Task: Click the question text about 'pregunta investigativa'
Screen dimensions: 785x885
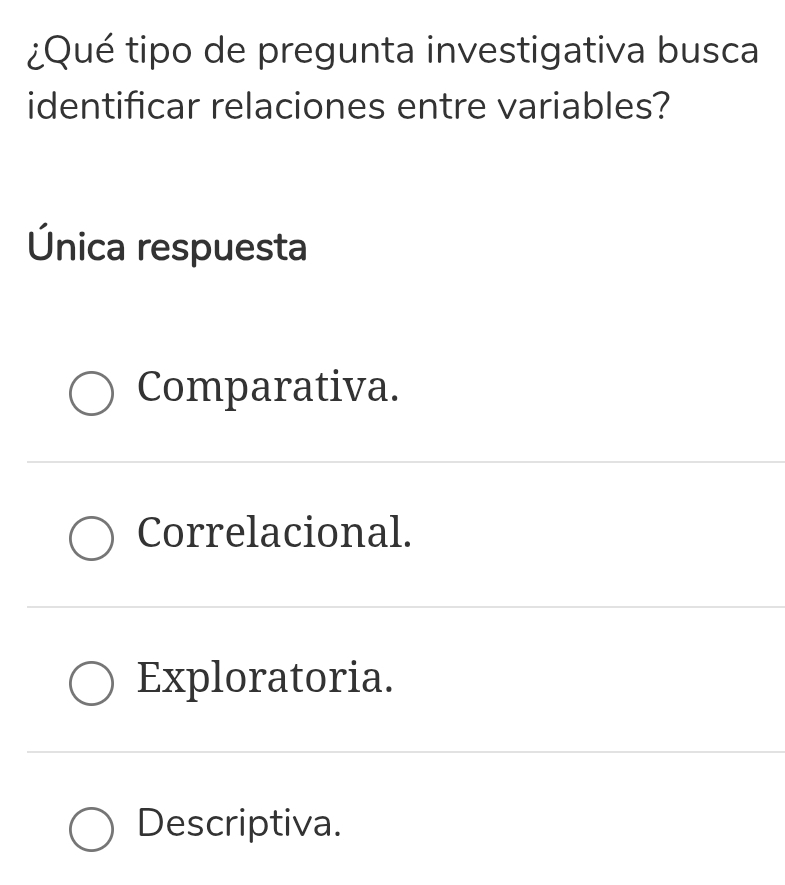Action: (392, 77)
